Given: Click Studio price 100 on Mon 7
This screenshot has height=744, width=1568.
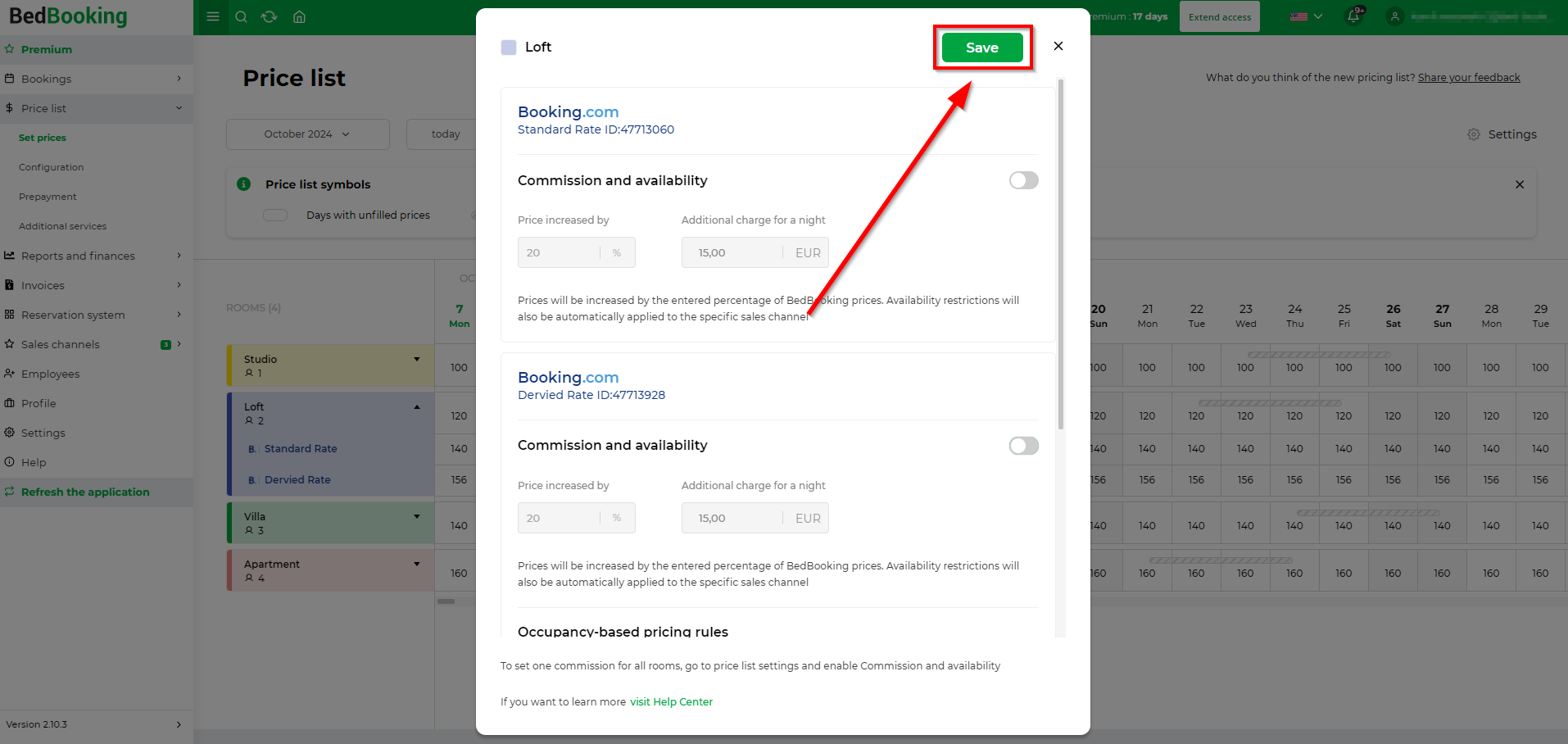Looking at the screenshot, I should (459, 368).
